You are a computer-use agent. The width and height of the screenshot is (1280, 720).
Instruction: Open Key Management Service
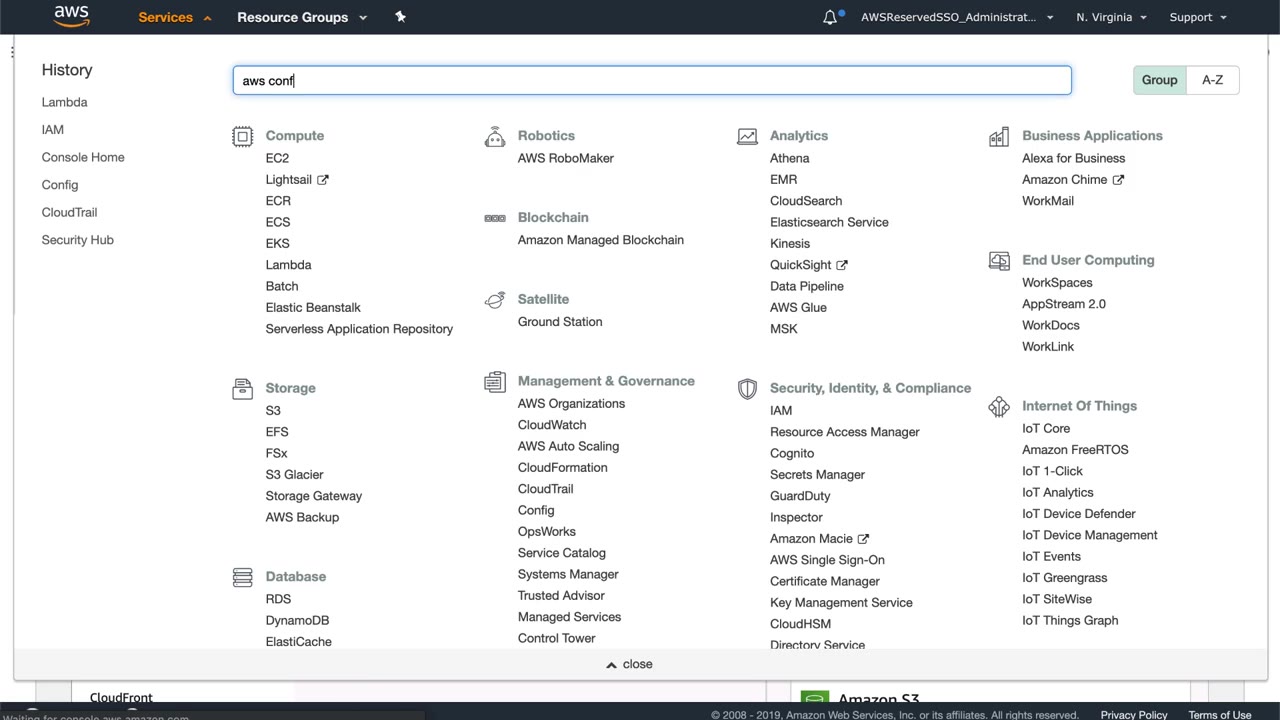841,603
